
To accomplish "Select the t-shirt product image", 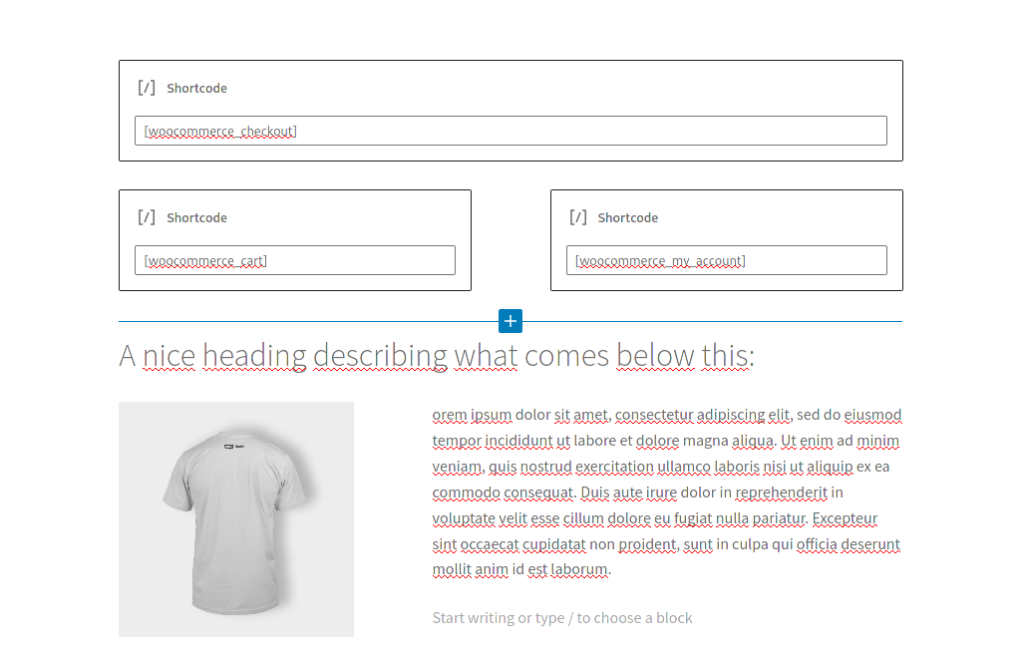I will pyautogui.click(x=236, y=519).
